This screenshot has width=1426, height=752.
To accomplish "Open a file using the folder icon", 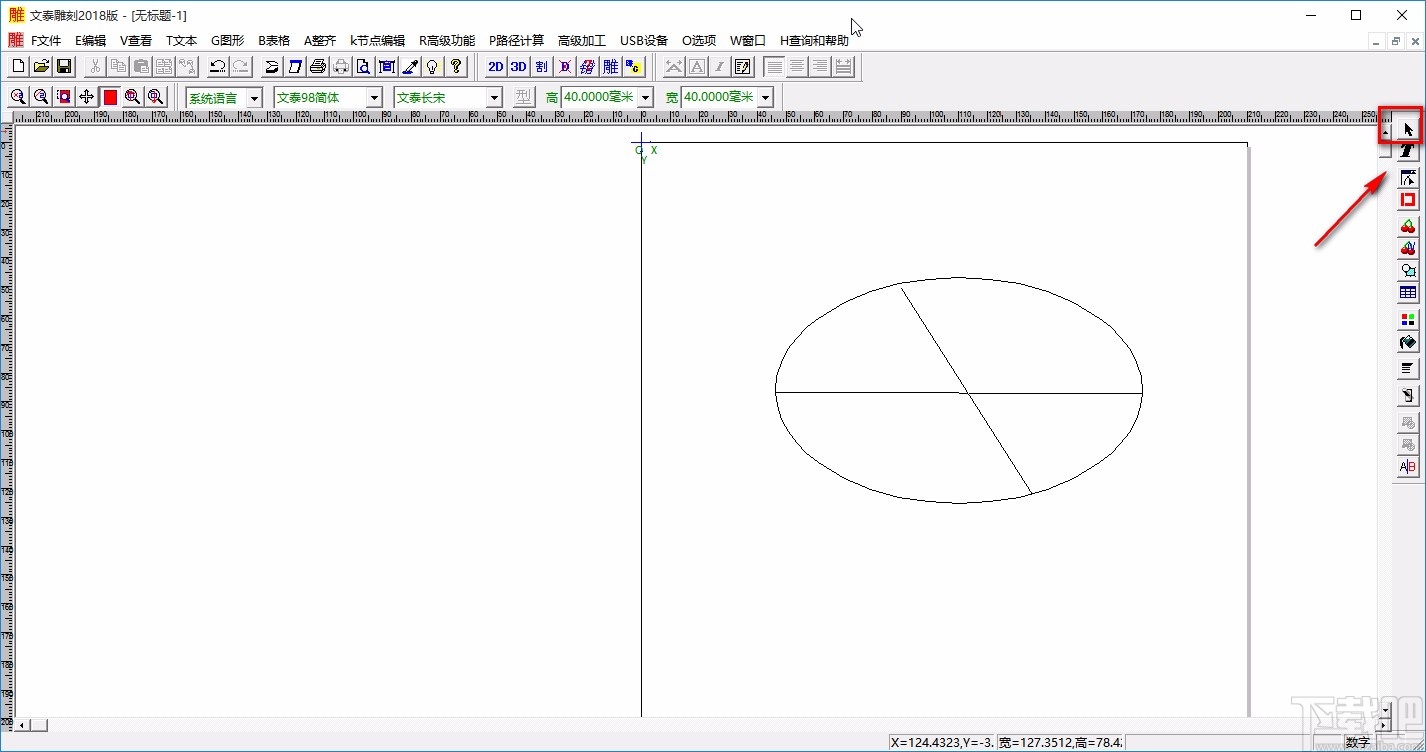I will tap(41, 67).
